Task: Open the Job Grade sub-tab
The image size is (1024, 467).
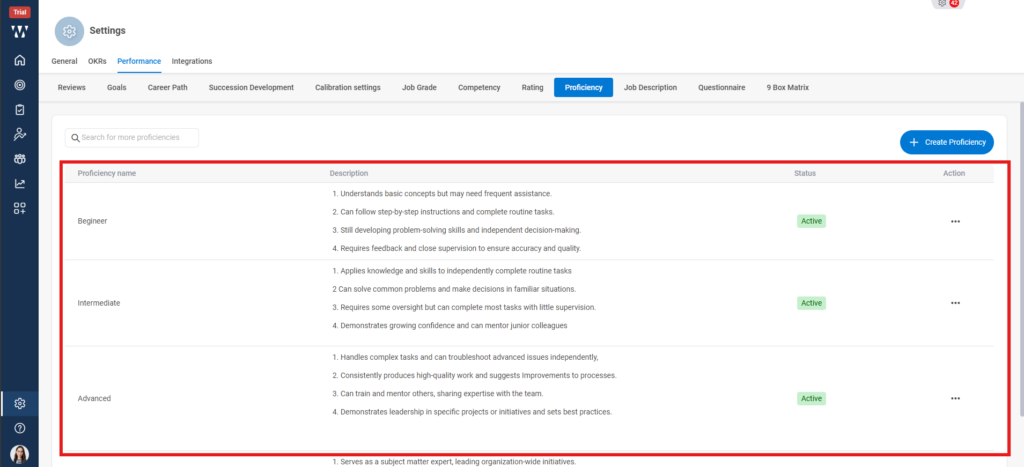Action: point(419,88)
